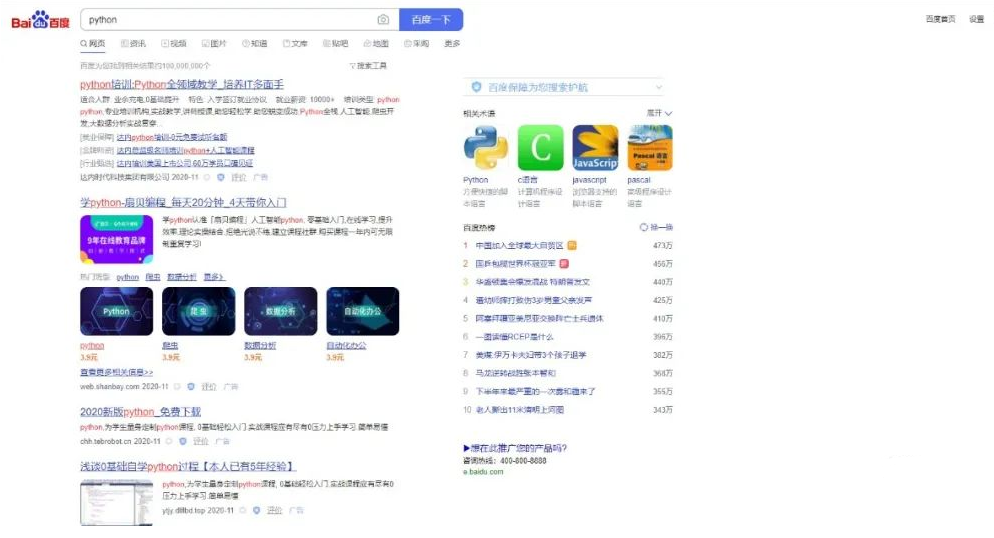Open camera image search in search box
Image resolution: width=994 pixels, height=538 pixels.
click(x=383, y=20)
